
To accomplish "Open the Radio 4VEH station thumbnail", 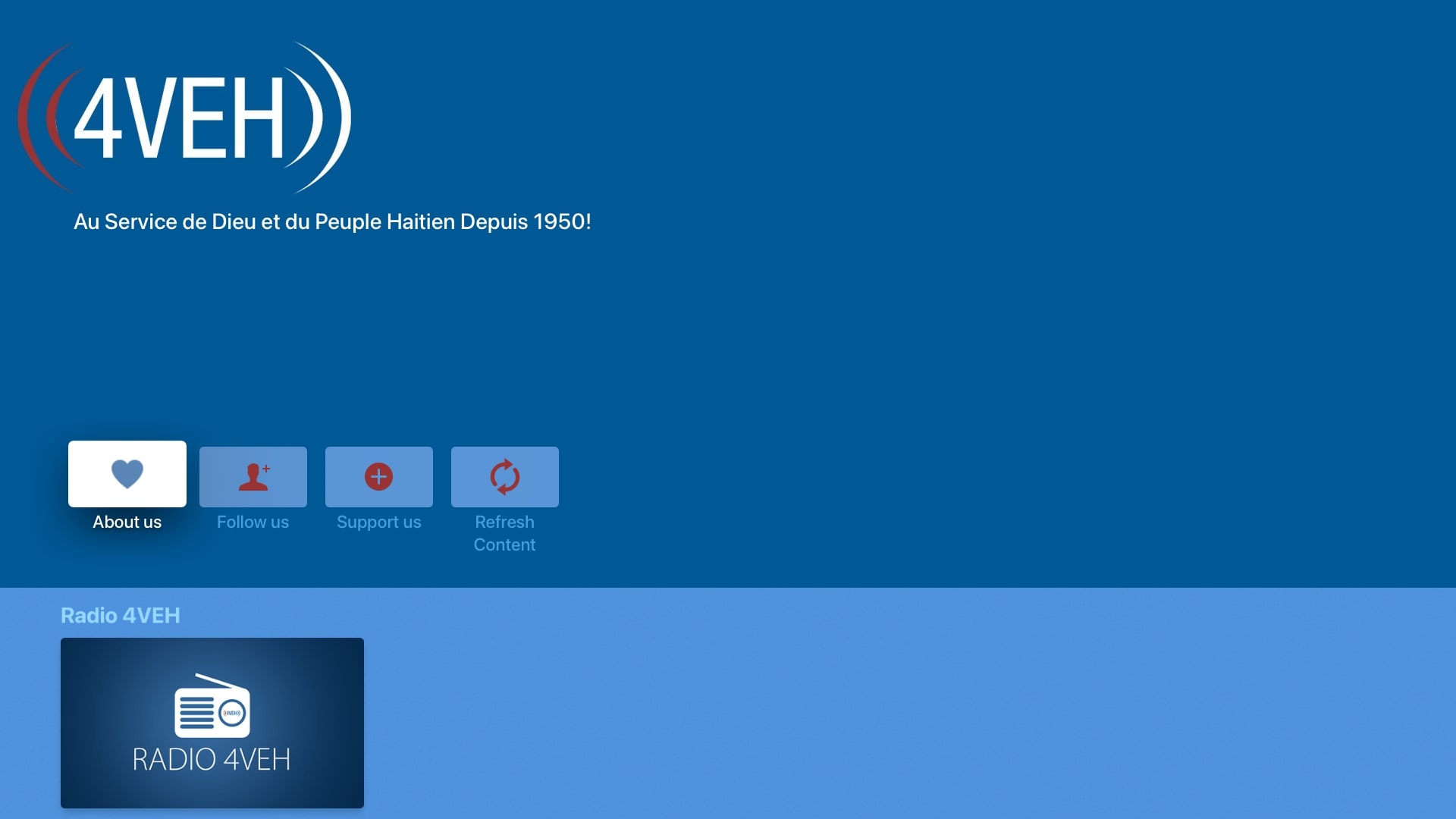I will 212,723.
